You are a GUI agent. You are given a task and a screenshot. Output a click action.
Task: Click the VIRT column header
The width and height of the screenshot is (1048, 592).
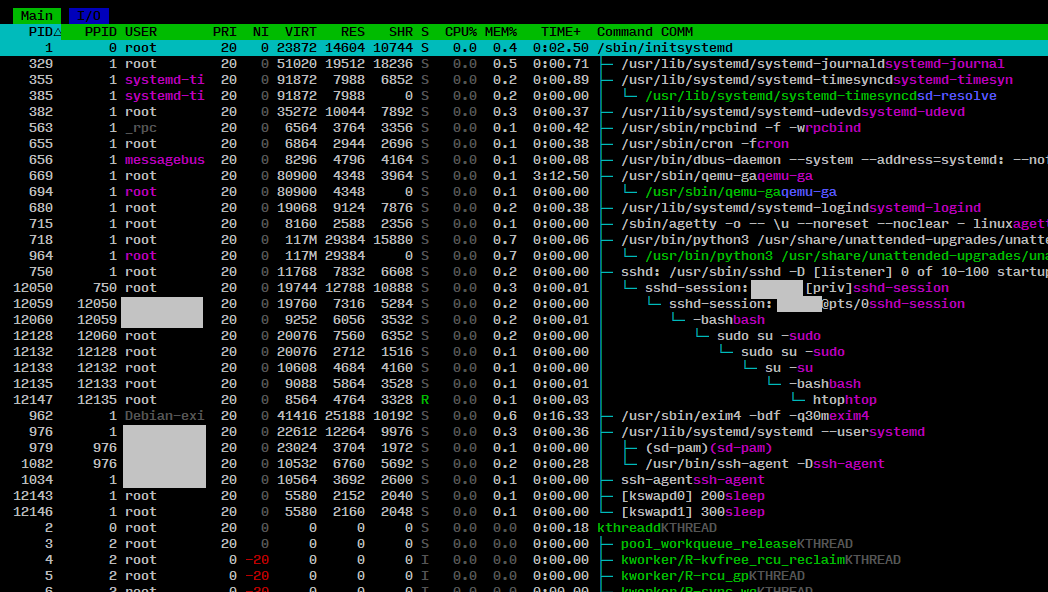pos(300,32)
